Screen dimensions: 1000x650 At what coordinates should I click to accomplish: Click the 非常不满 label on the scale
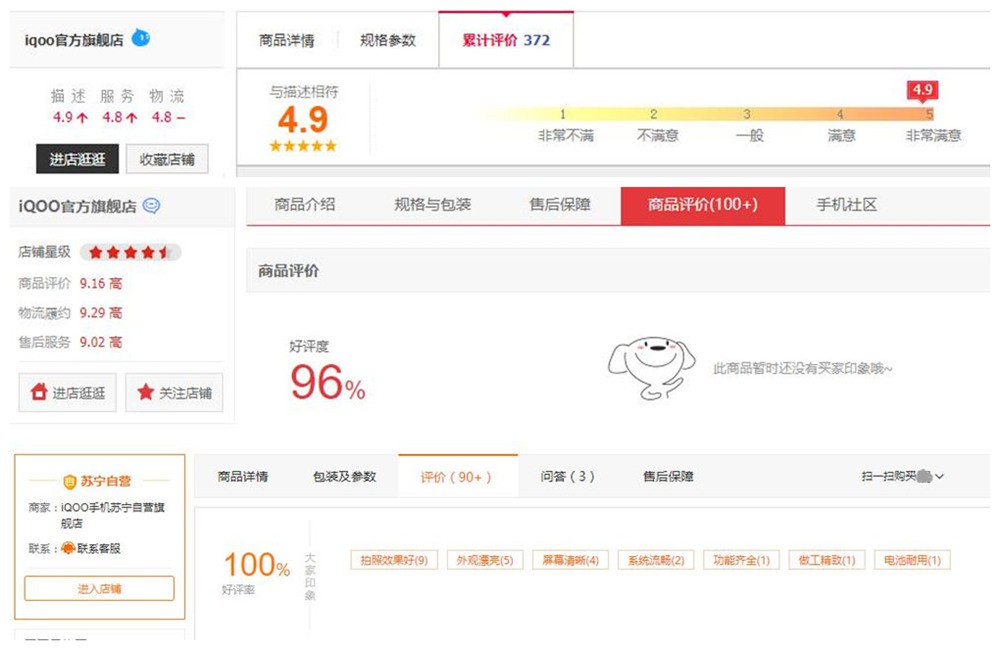566,135
